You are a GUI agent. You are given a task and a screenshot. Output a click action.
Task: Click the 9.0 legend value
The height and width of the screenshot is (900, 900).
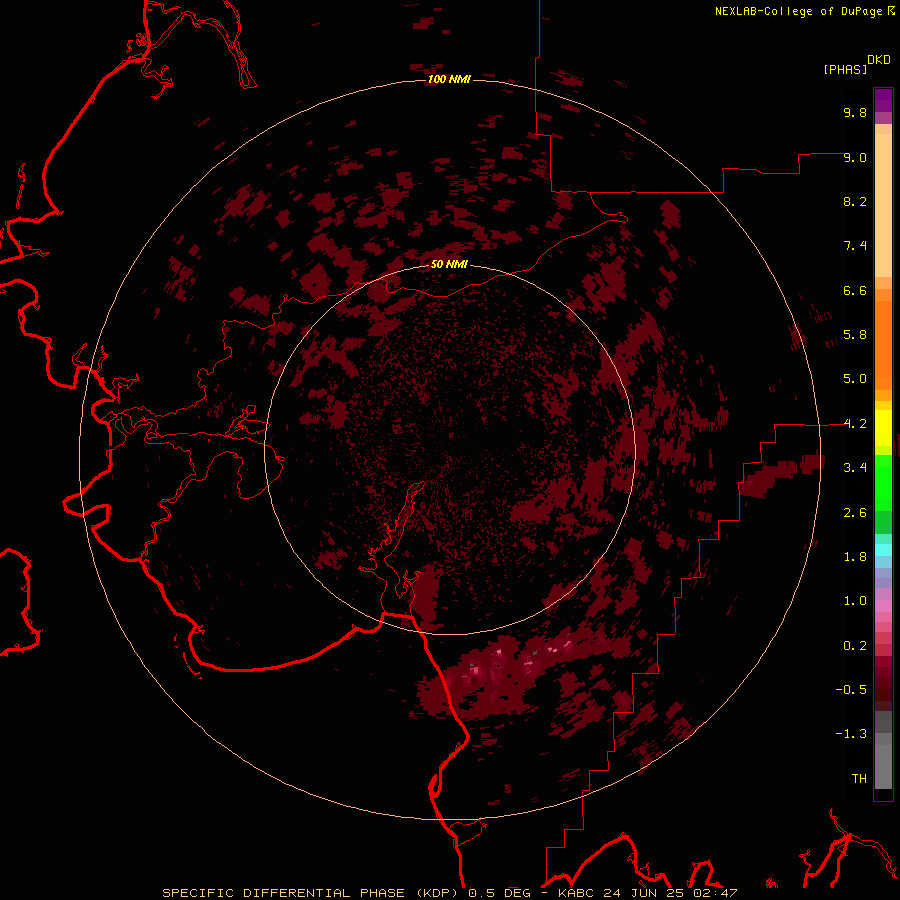[855, 157]
